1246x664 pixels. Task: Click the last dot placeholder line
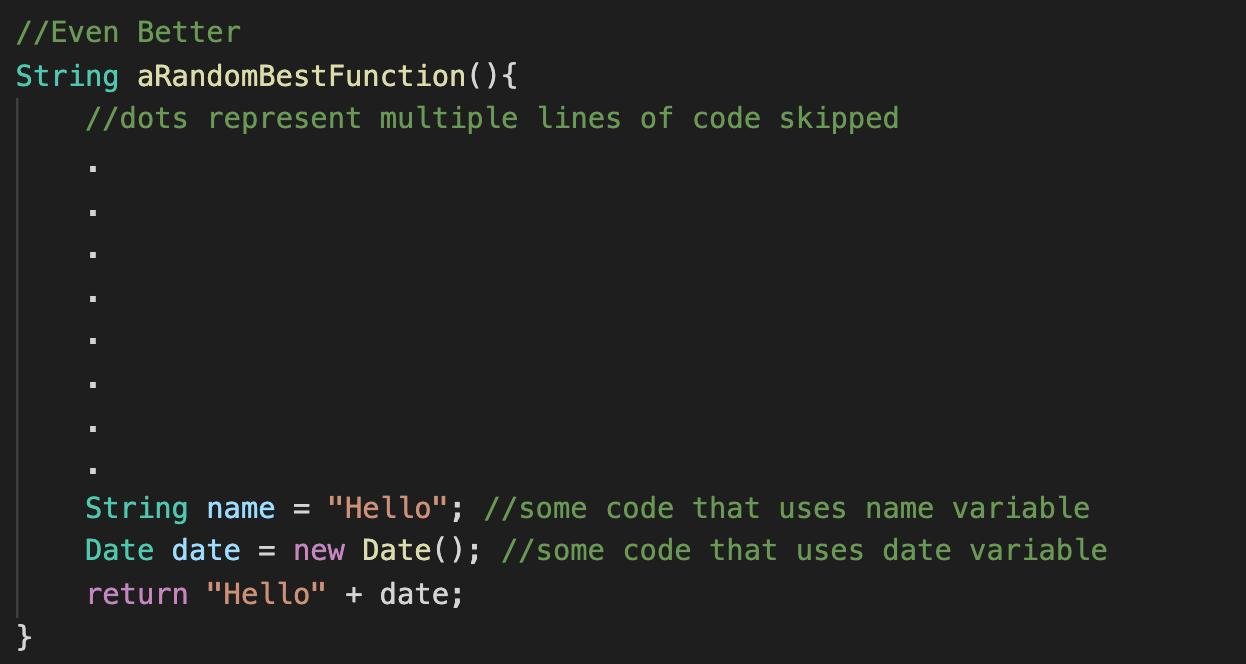pyautogui.click(x=93, y=470)
